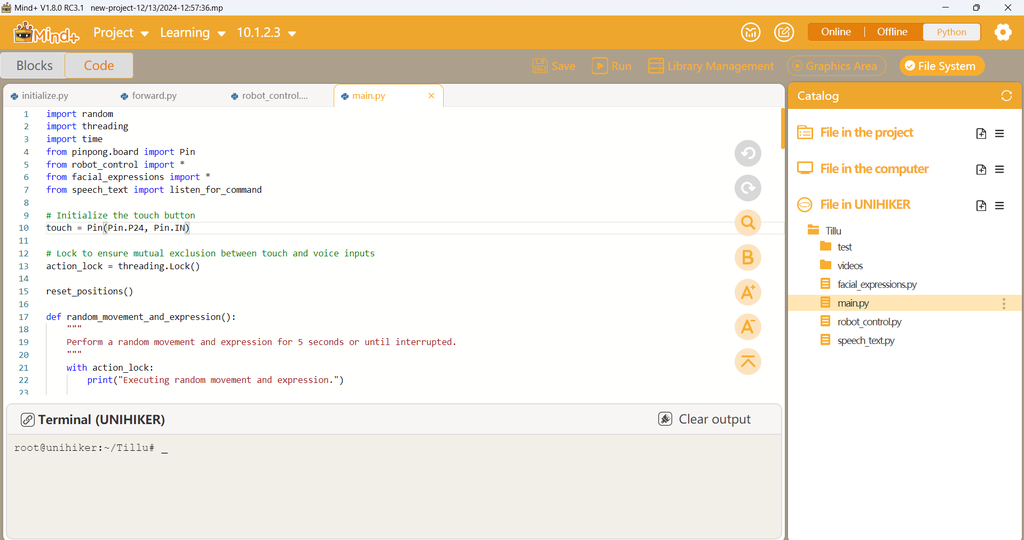Viewport: 1024px width, 540px height.
Task: Click the Mind+ logo icon
Action: point(46,33)
